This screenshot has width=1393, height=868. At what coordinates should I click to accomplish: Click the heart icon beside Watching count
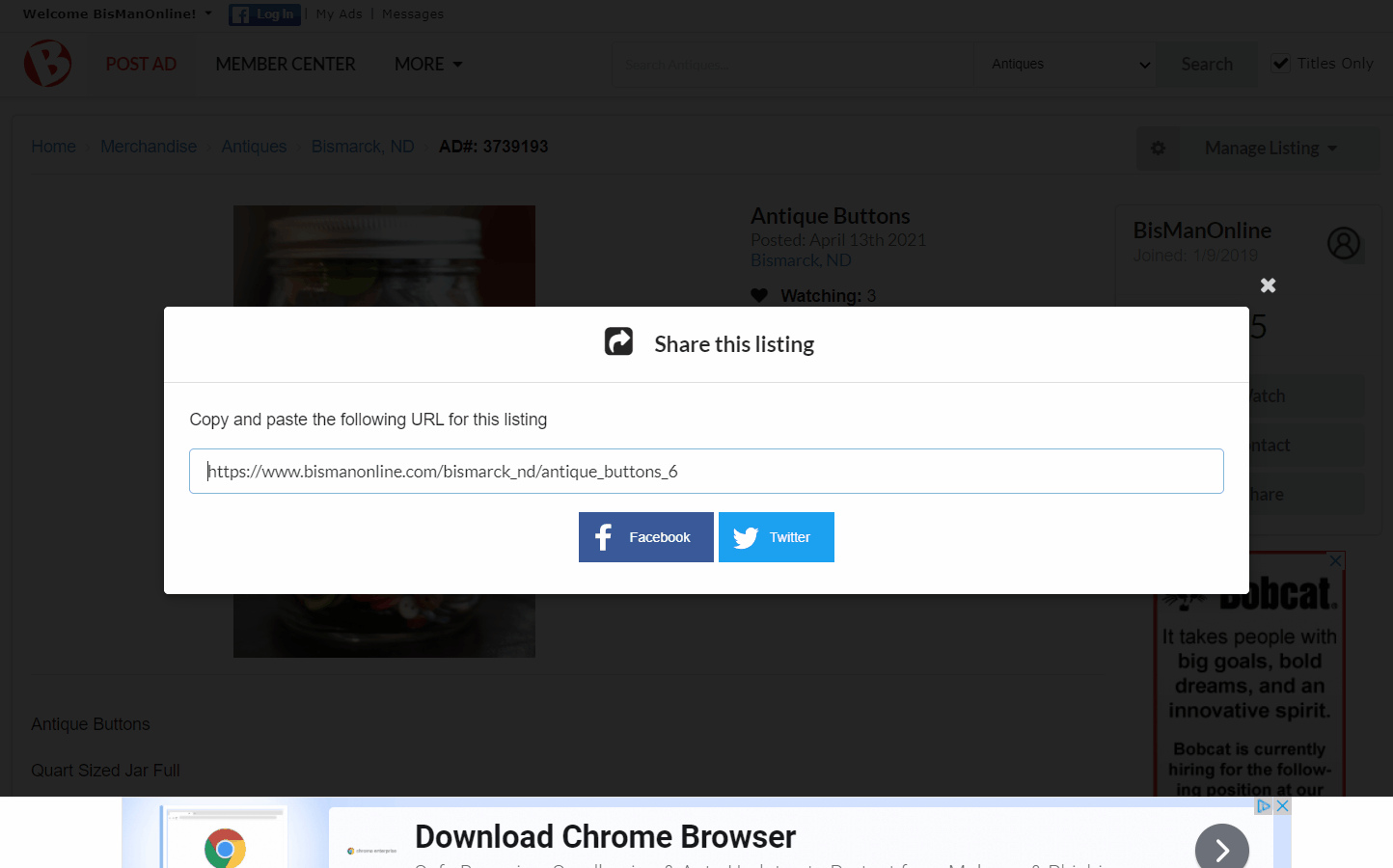pos(759,295)
